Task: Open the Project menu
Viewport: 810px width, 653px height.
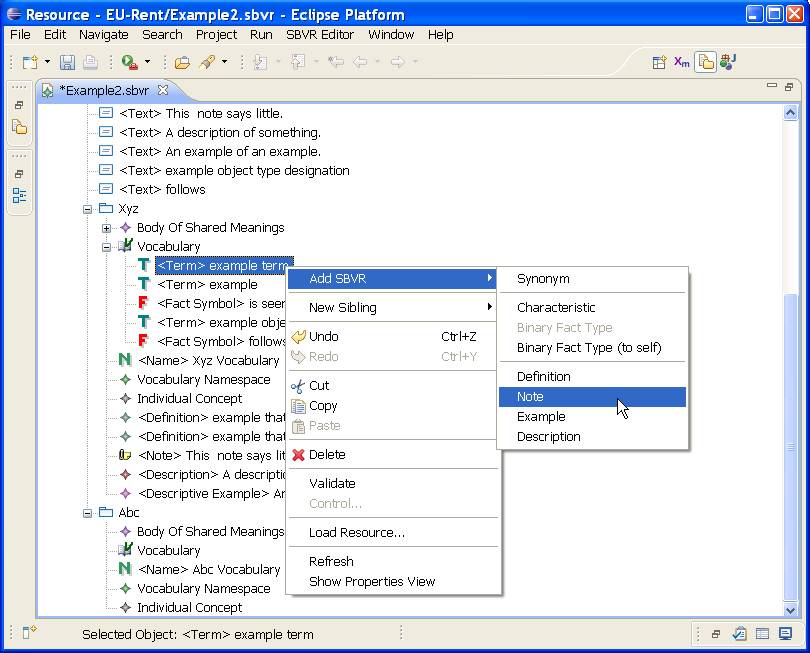Action: (216, 35)
